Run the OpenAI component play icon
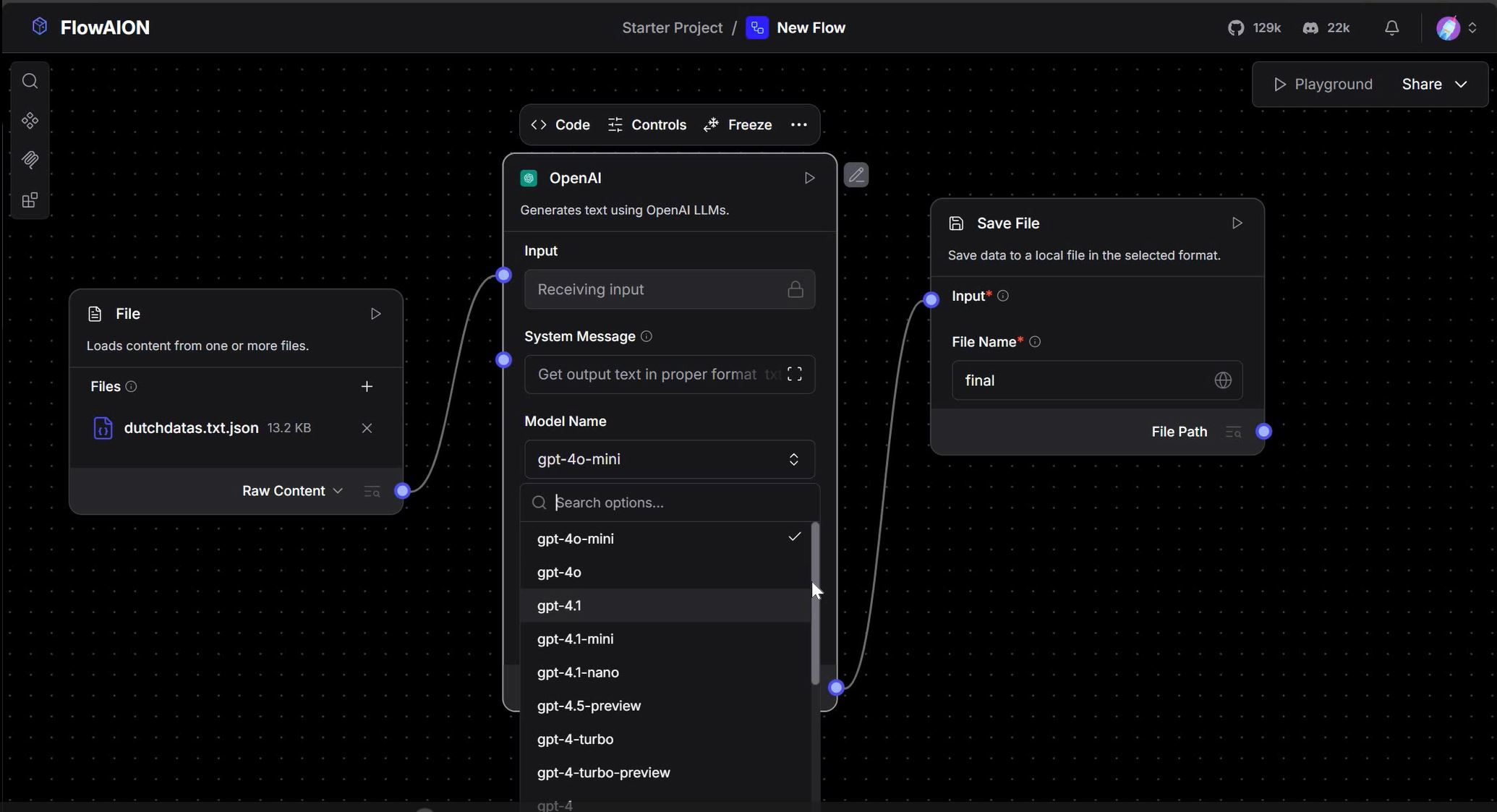 809,178
